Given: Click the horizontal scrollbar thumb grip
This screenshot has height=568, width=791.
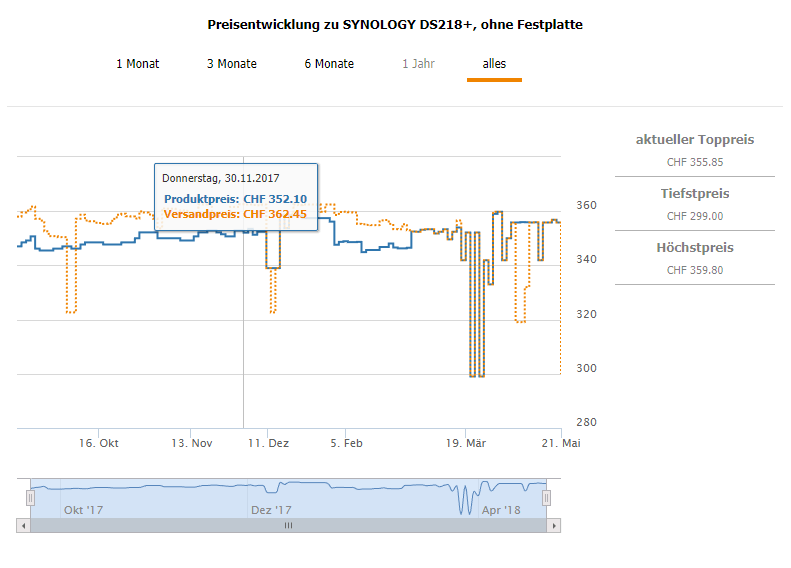Looking at the screenshot, I should [289, 525].
